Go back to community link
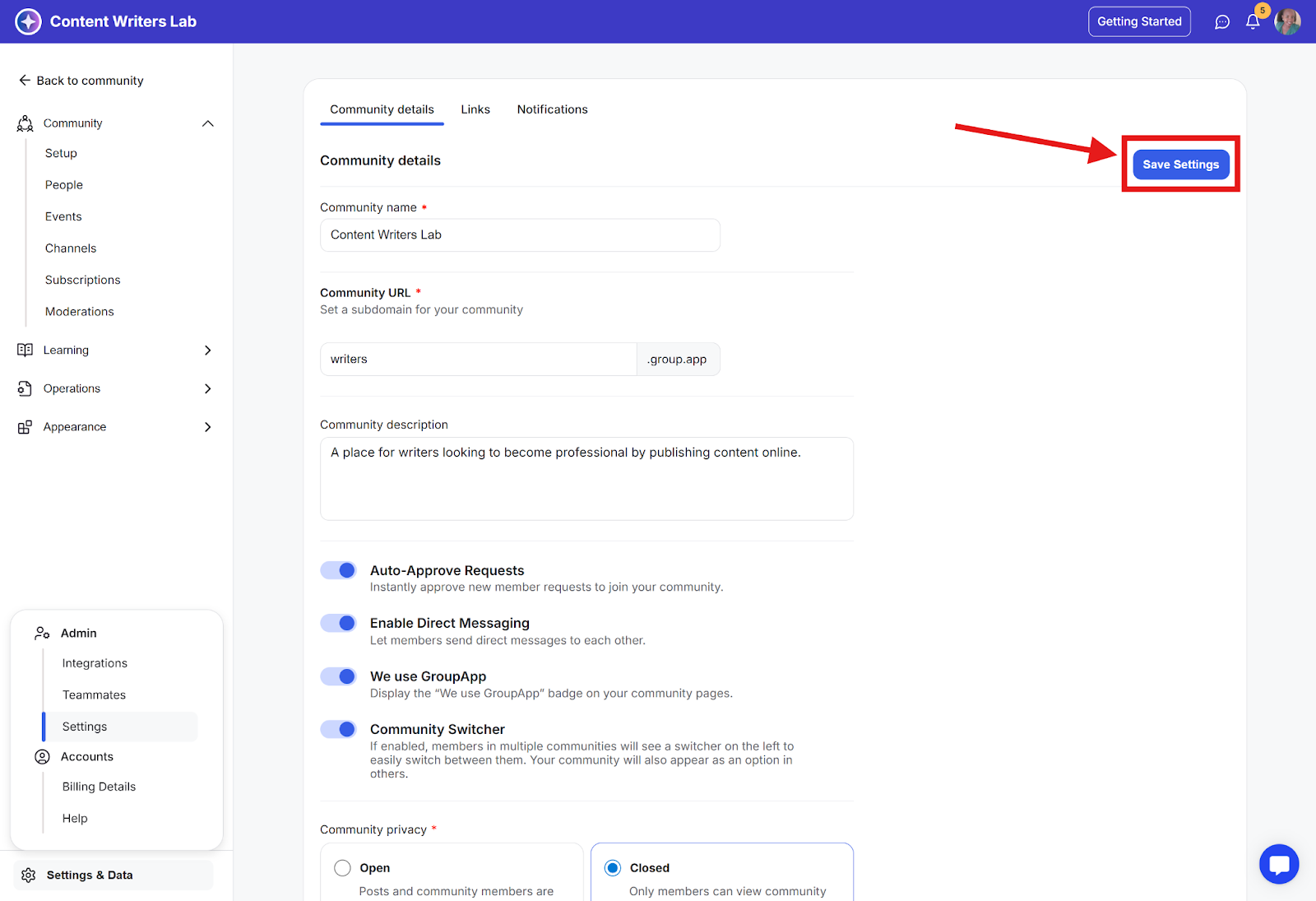The height and width of the screenshot is (901, 1316). click(81, 81)
